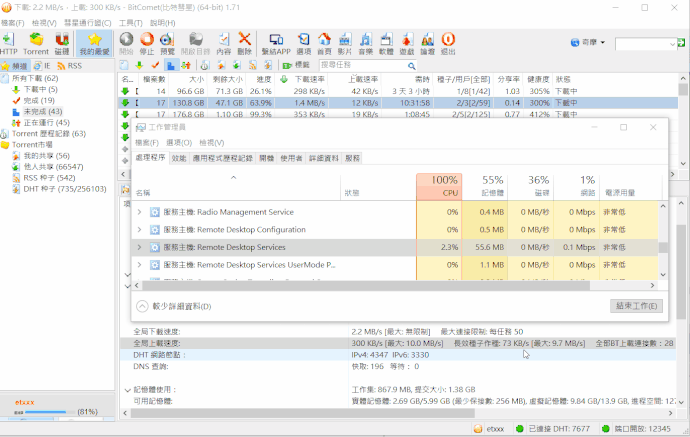
Task: Sort download list by 進度 column
Action: (x=264, y=80)
